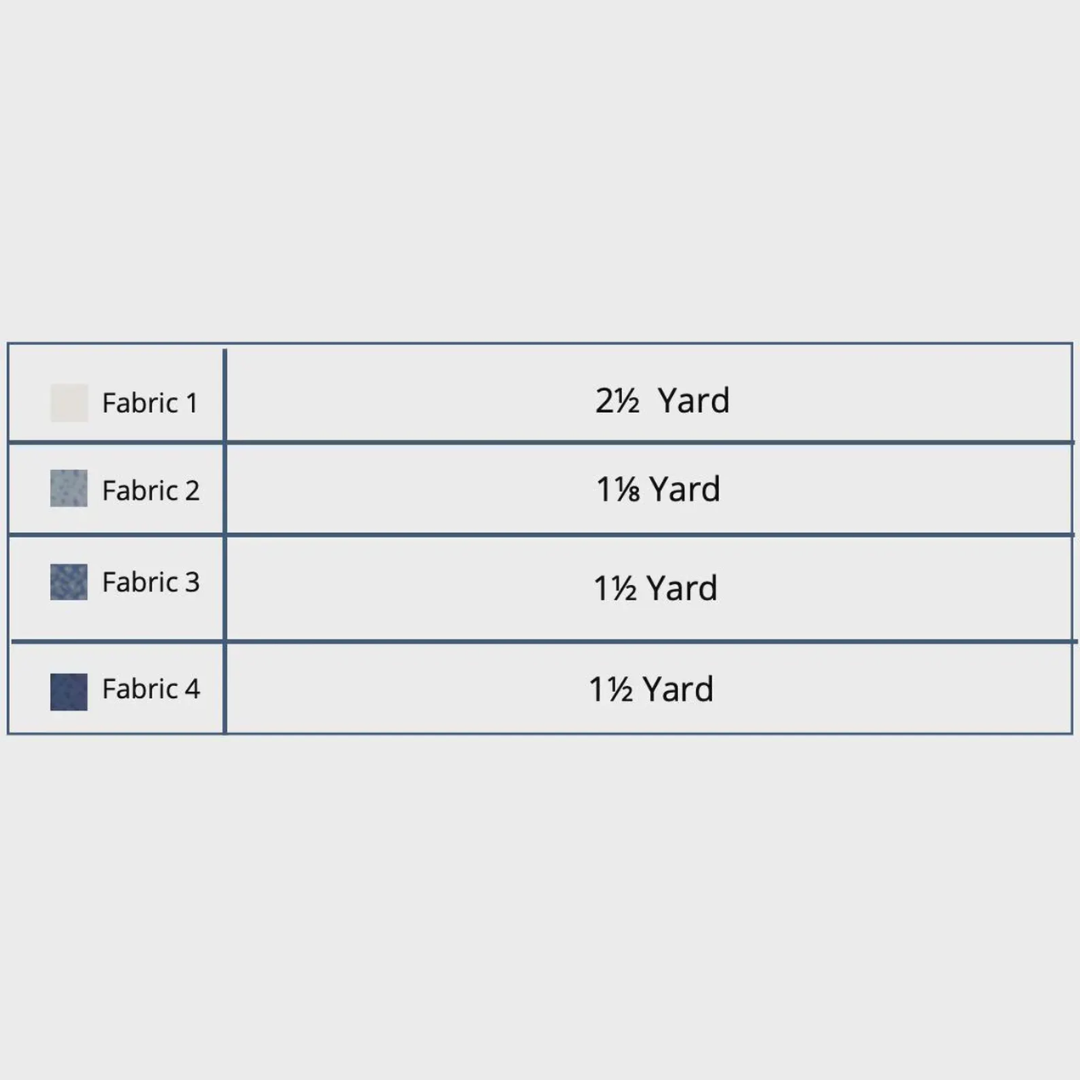Image resolution: width=1080 pixels, height=1080 pixels.
Task: Select the "Fabric 2" text label
Action: [151, 490]
